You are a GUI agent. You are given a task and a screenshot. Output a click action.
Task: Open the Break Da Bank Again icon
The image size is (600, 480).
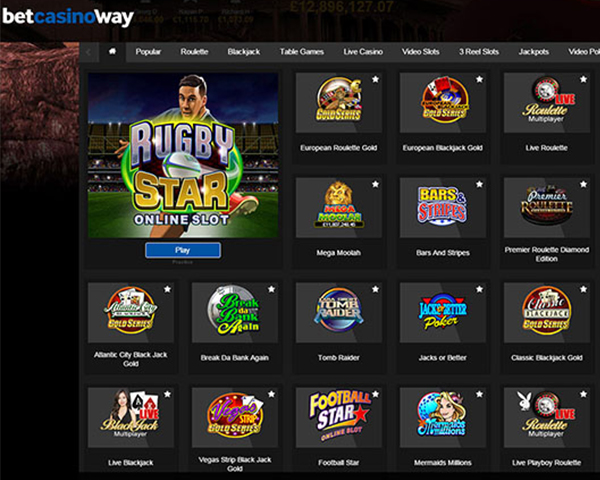235,312
